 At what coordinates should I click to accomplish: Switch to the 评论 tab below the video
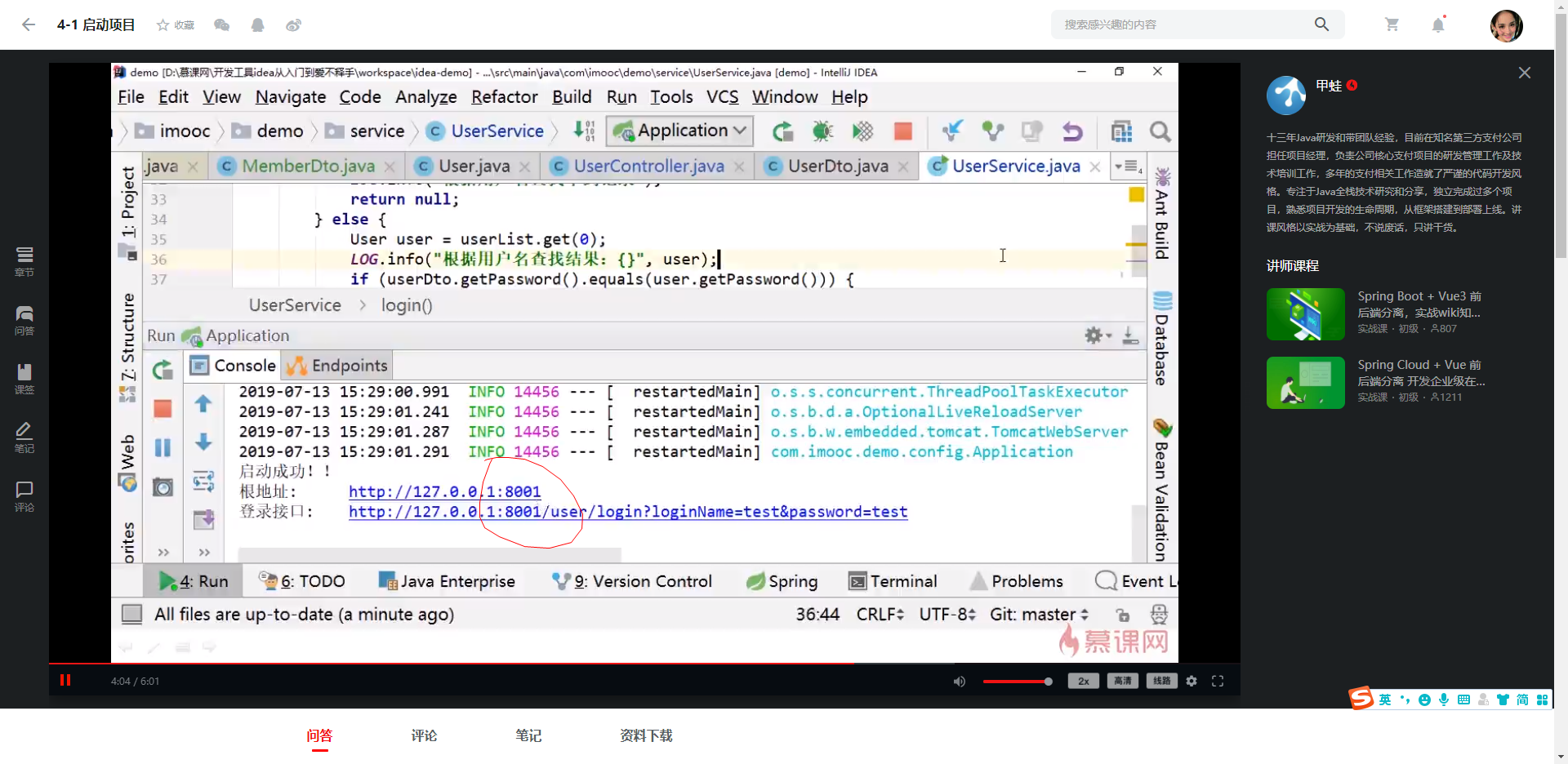424,735
